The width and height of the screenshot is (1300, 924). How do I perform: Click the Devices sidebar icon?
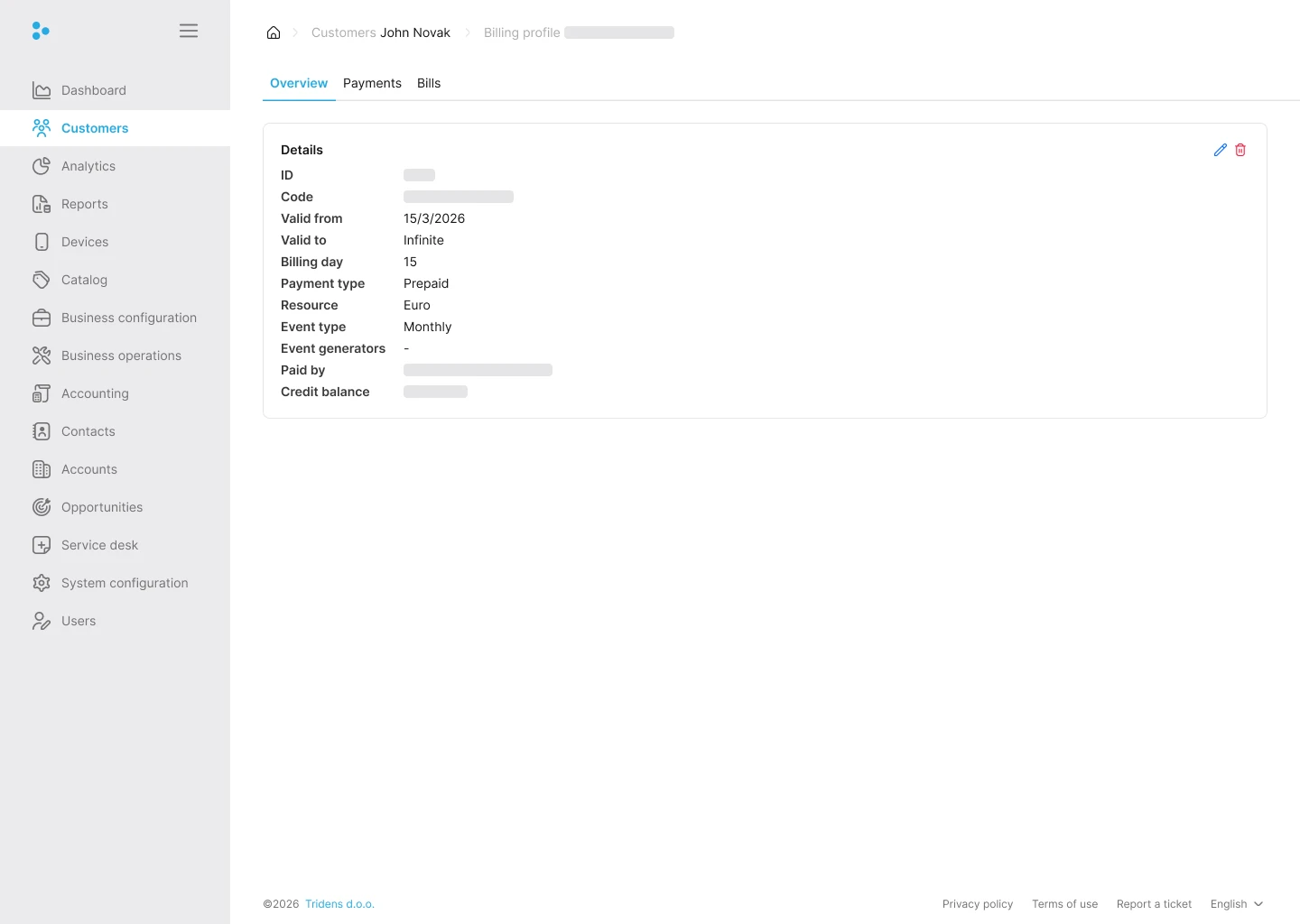(x=42, y=242)
